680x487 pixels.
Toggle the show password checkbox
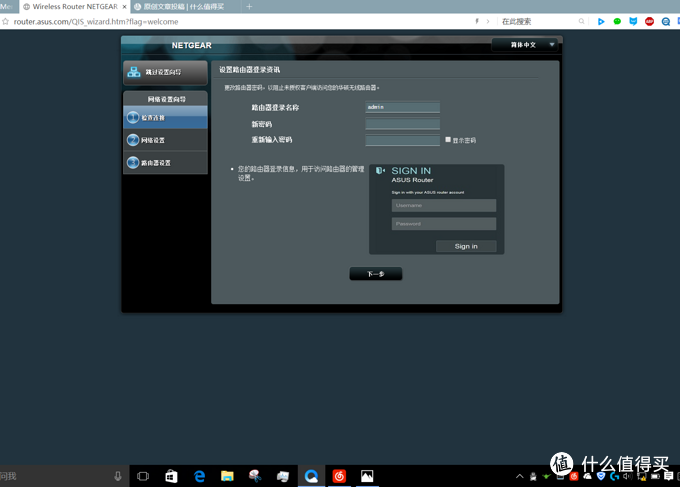tap(448, 140)
